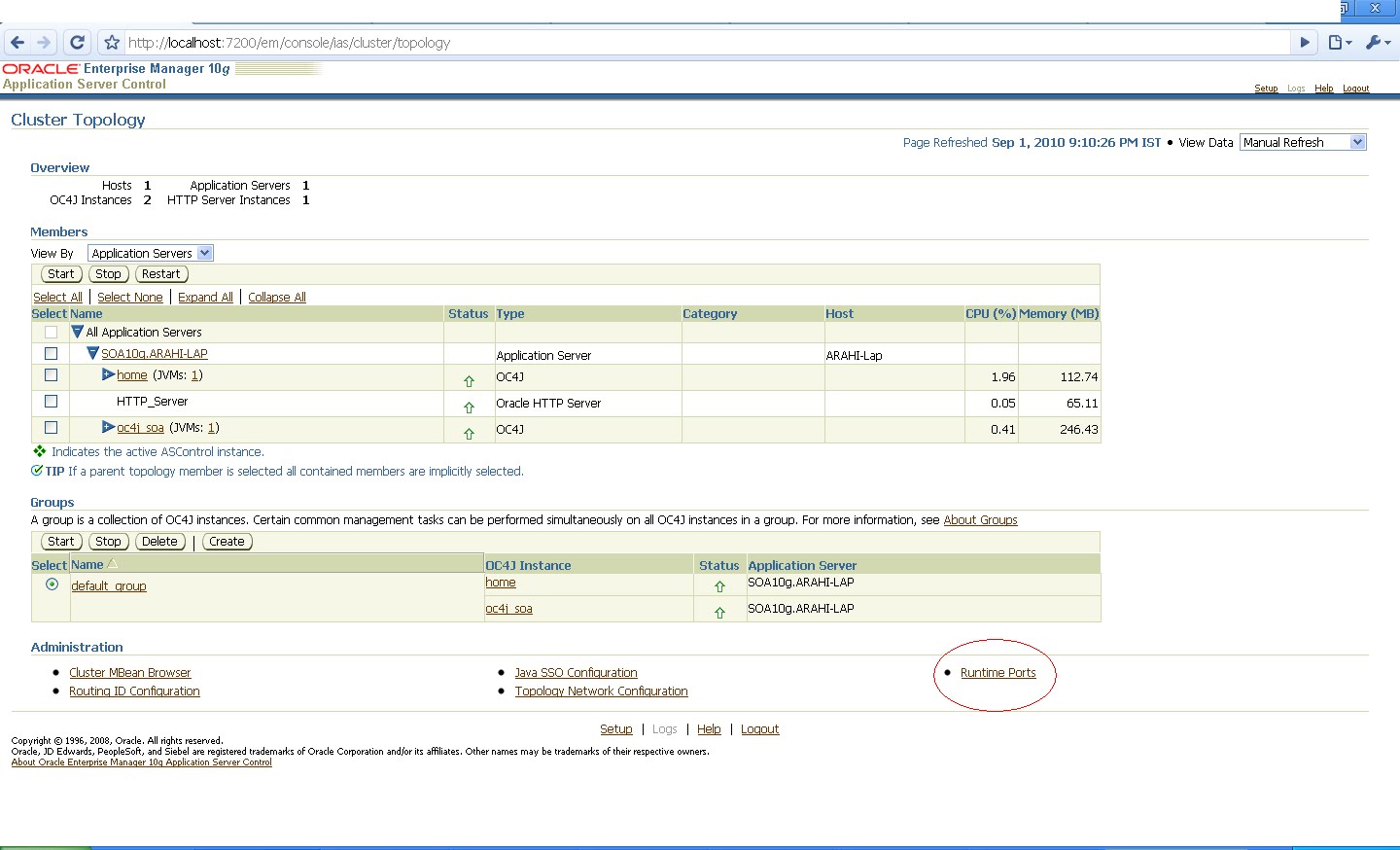Viewport: 1400px width, 850px height.
Task: Click the Start button in Members
Action: pyautogui.click(x=61, y=274)
